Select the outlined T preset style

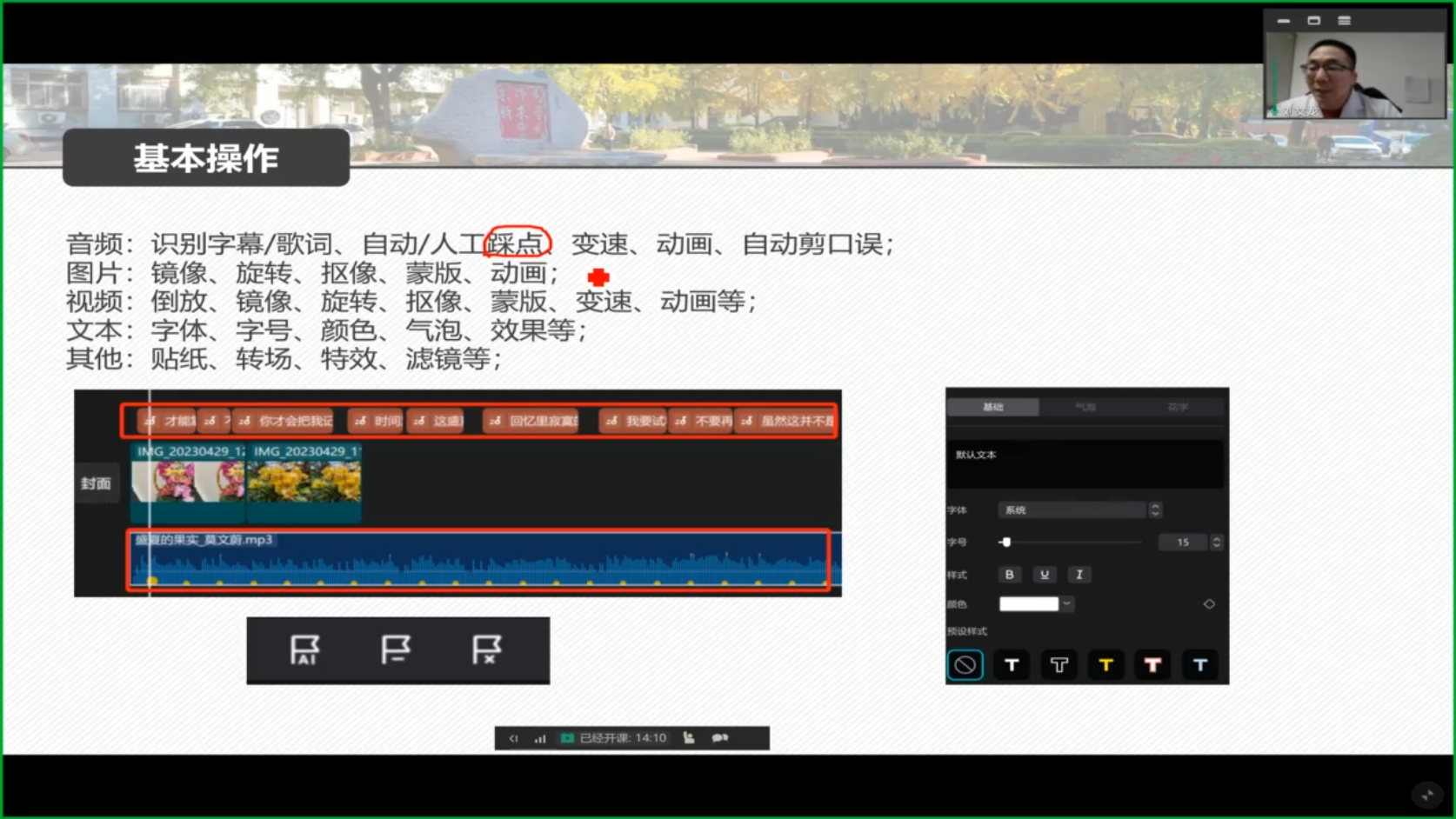(1059, 665)
